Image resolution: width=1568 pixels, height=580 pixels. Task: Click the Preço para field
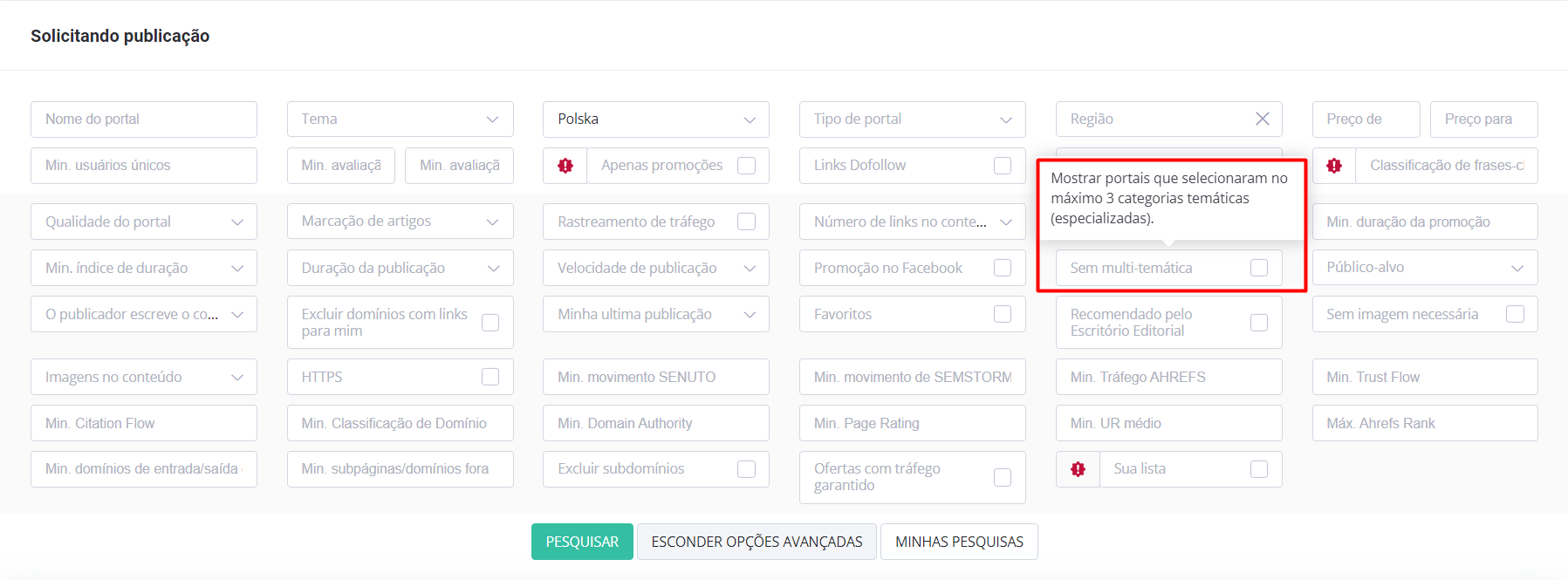[1484, 119]
